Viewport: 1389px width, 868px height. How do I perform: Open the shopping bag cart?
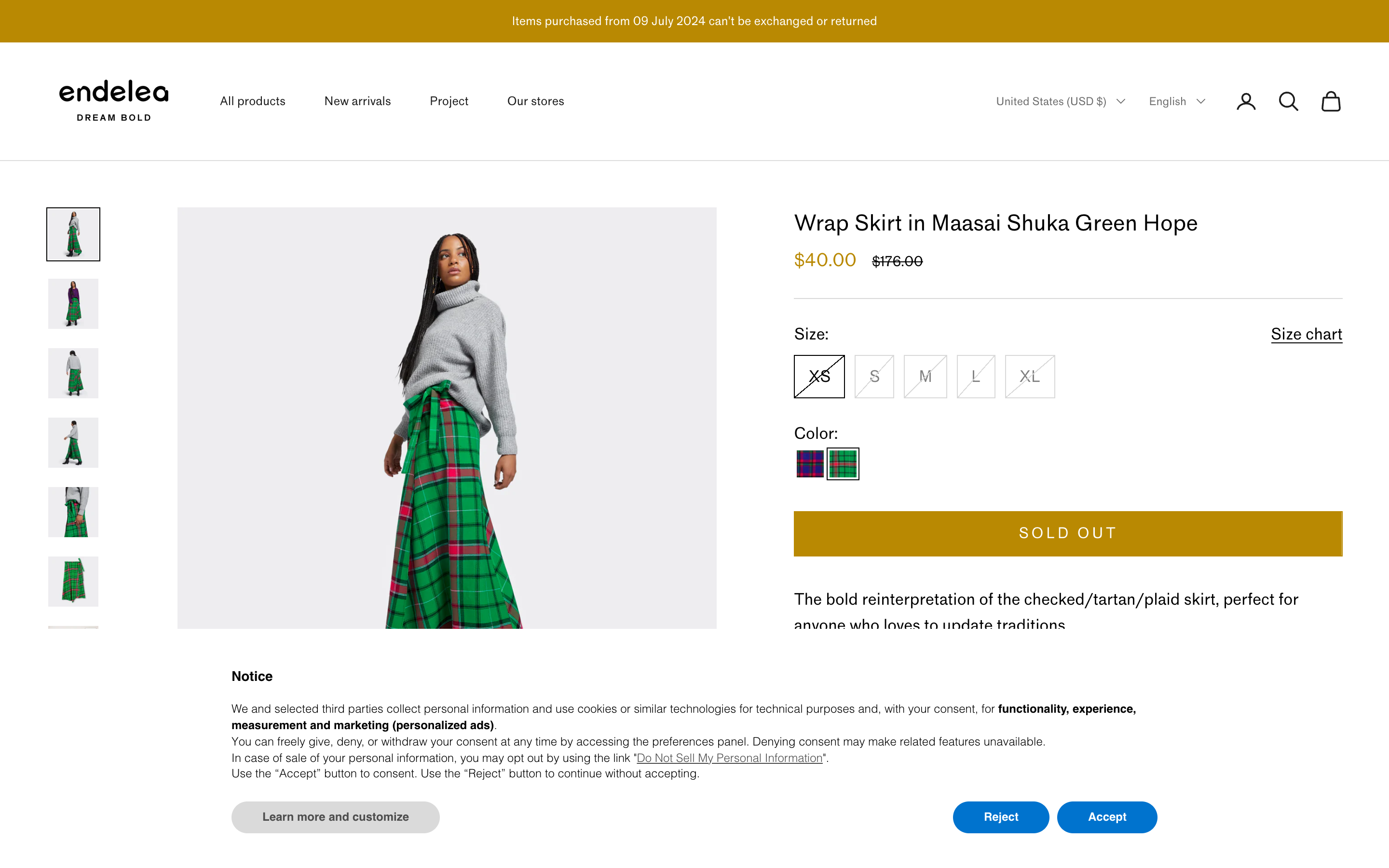point(1331,102)
